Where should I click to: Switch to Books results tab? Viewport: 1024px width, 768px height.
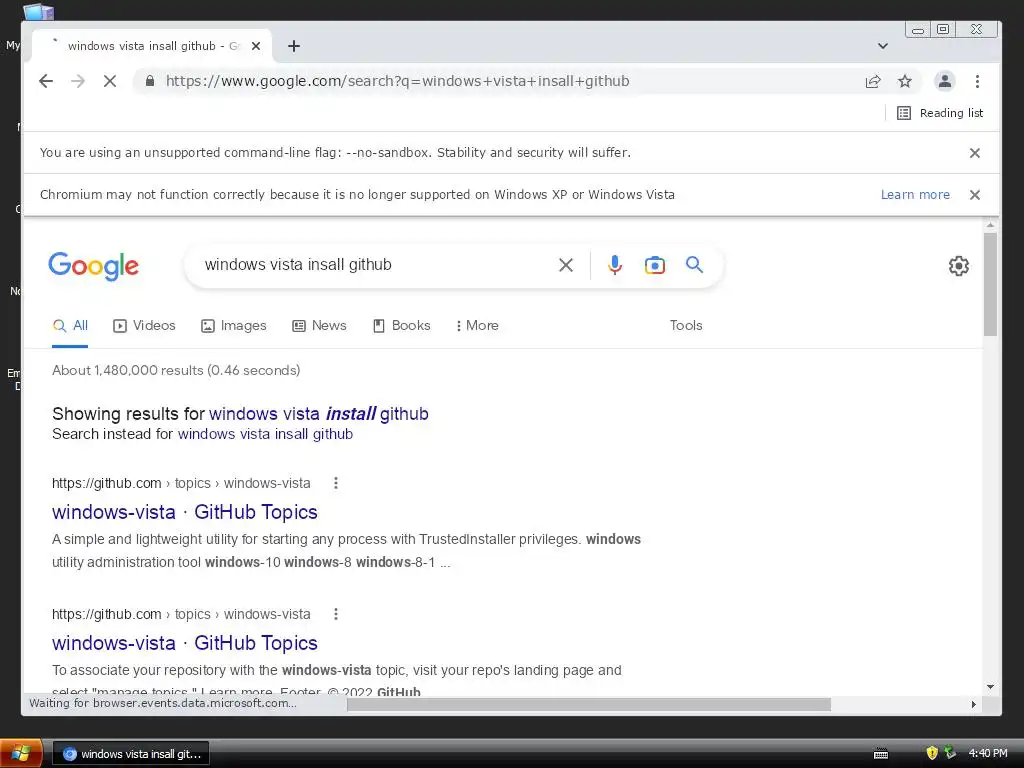[401, 325]
